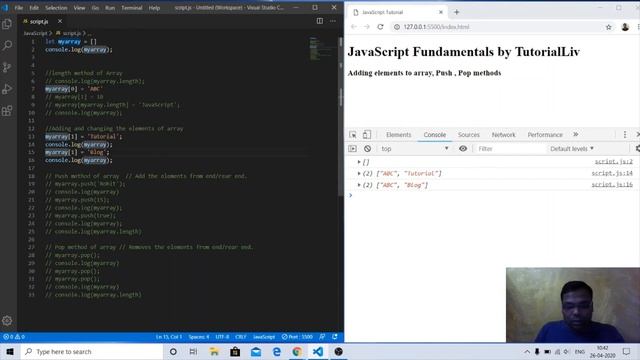Change encoding via UTF-8 status item
Viewport: 640px width, 360px height.
(222, 337)
